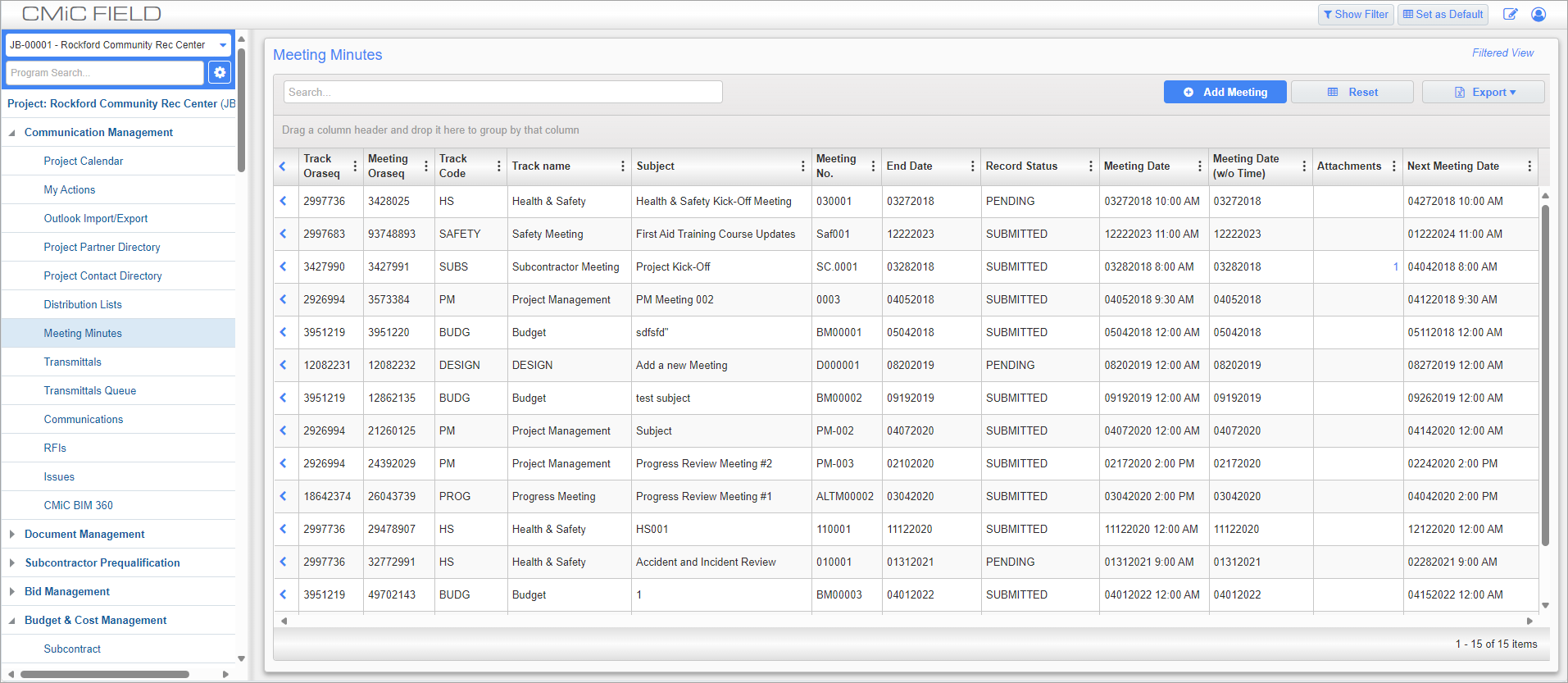Open Project Calendar
The width and height of the screenshot is (1568, 683).
[x=84, y=161]
